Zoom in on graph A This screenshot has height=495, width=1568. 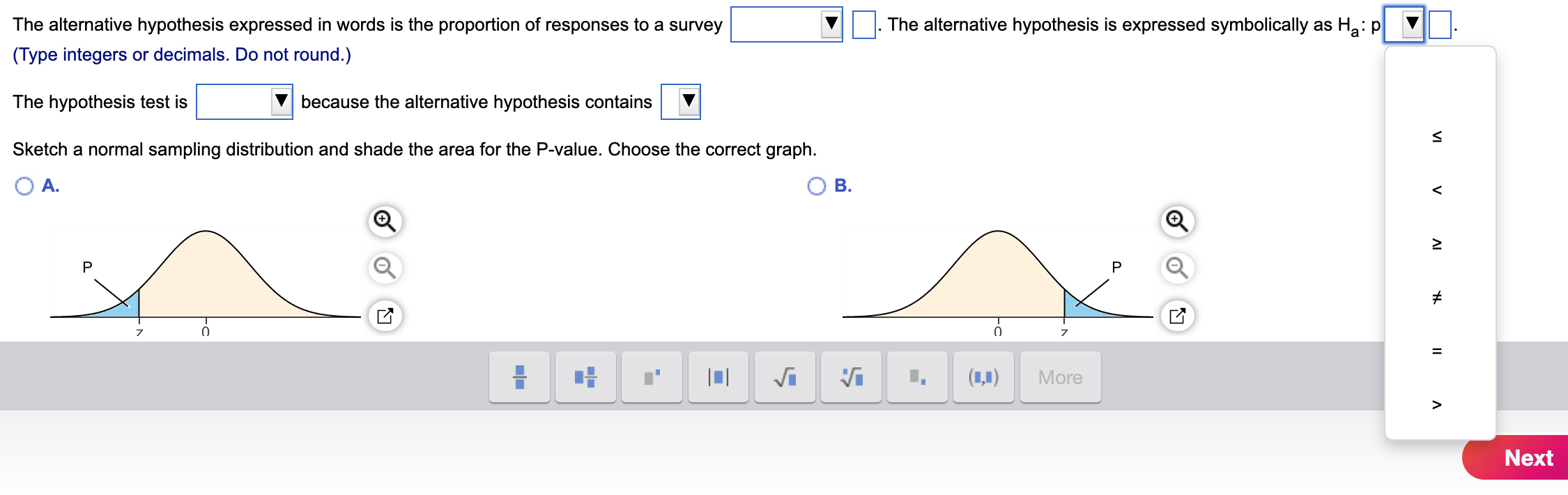pyautogui.click(x=385, y=220)
